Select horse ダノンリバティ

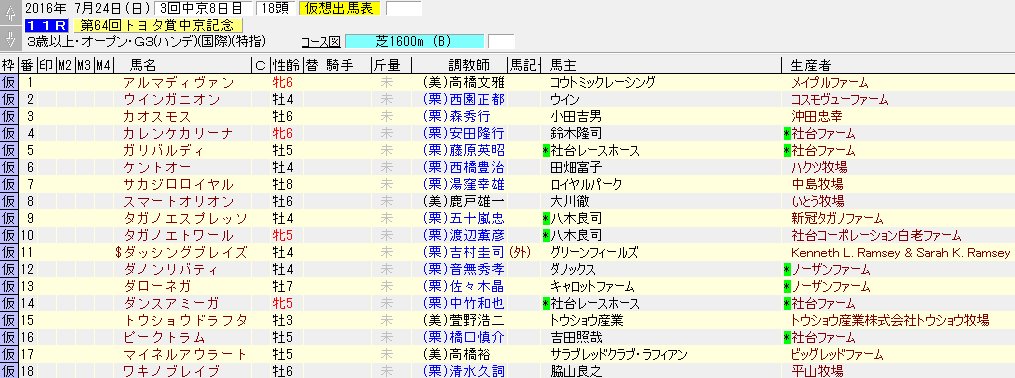tap(172, 269)
